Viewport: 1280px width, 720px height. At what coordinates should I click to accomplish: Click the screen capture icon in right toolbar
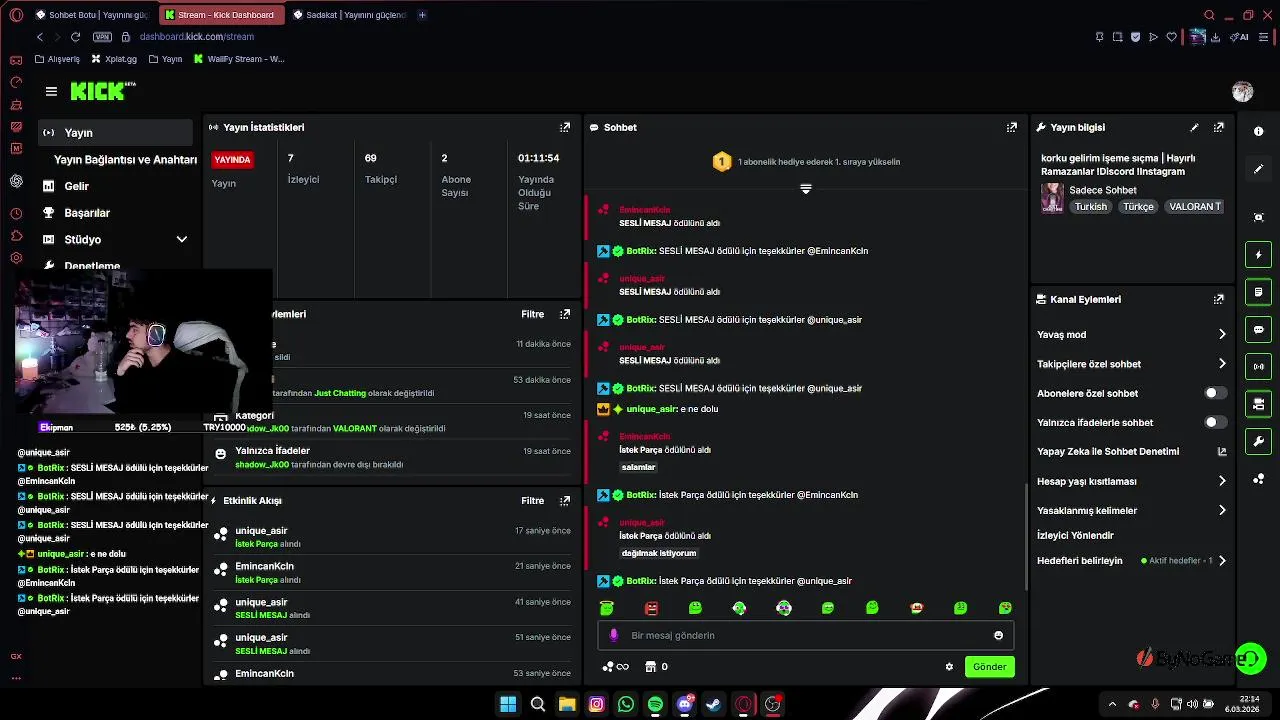pos(1258,217)
